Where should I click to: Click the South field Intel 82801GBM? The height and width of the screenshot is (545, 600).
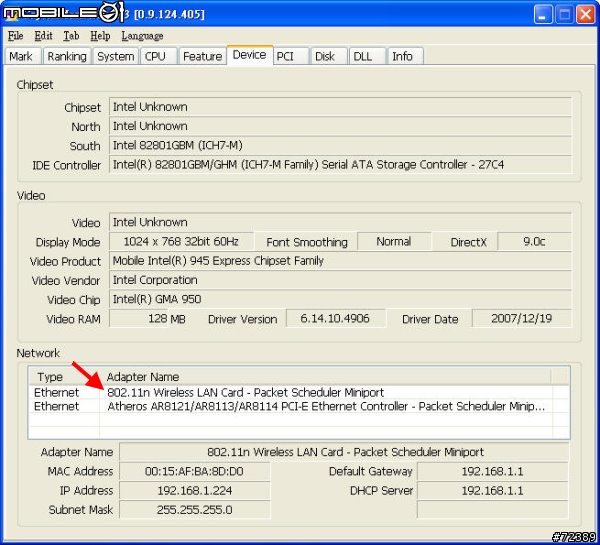tap(341, 145)
